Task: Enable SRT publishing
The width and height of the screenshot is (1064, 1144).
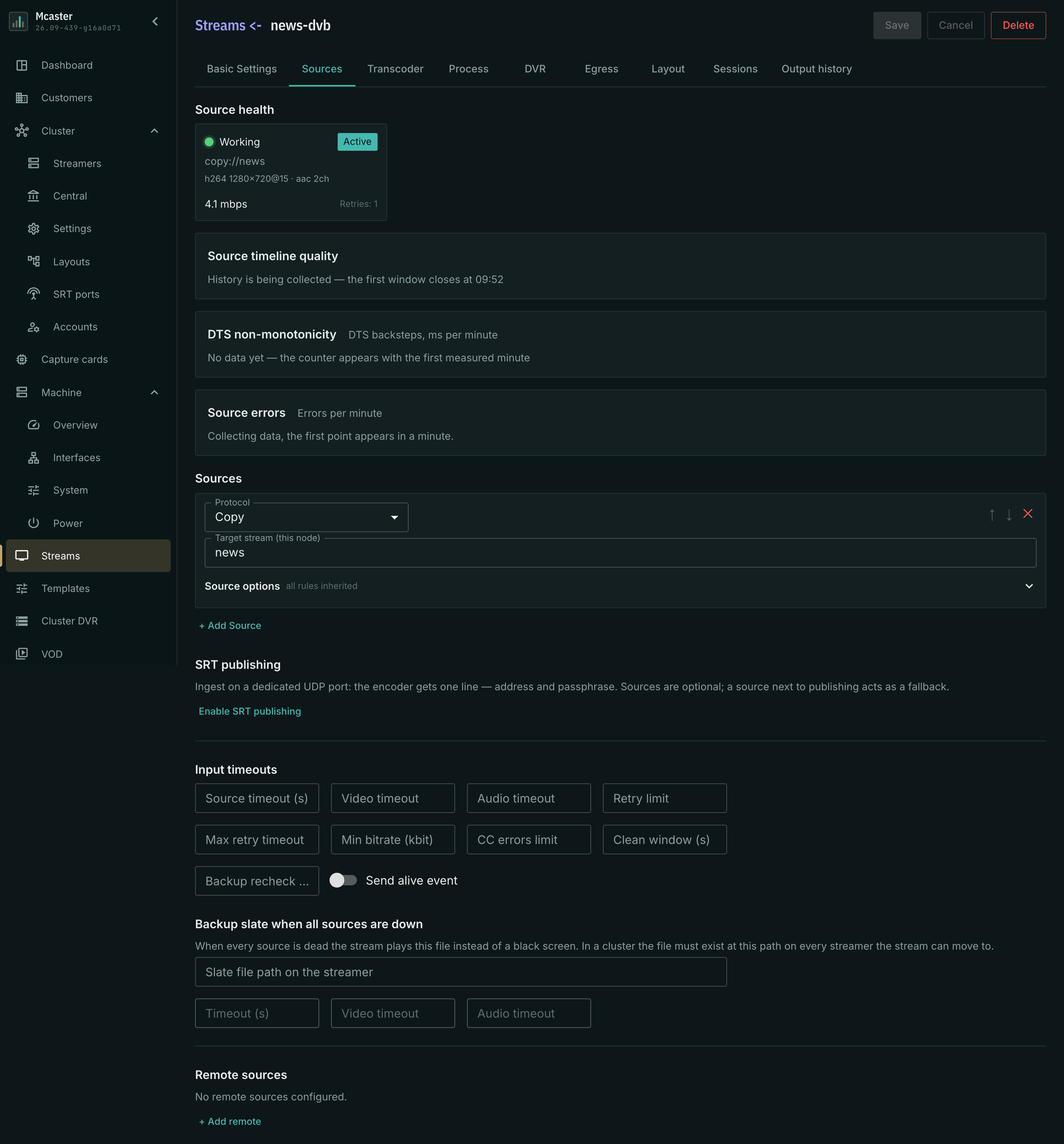Action: pos(250,711)
